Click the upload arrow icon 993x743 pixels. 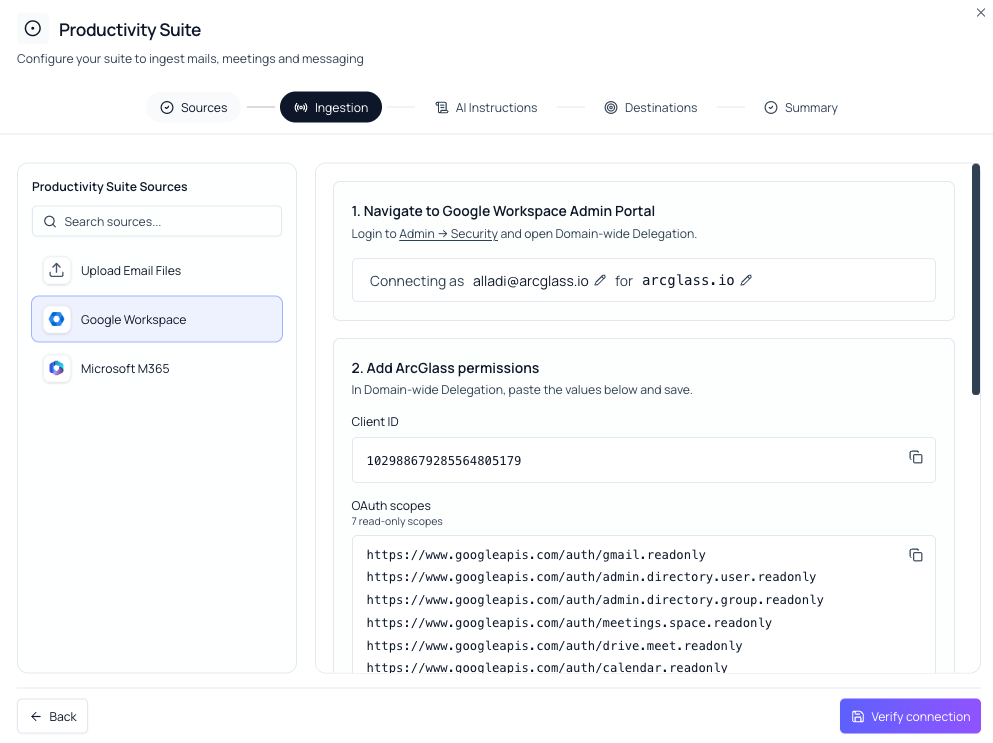56,270
